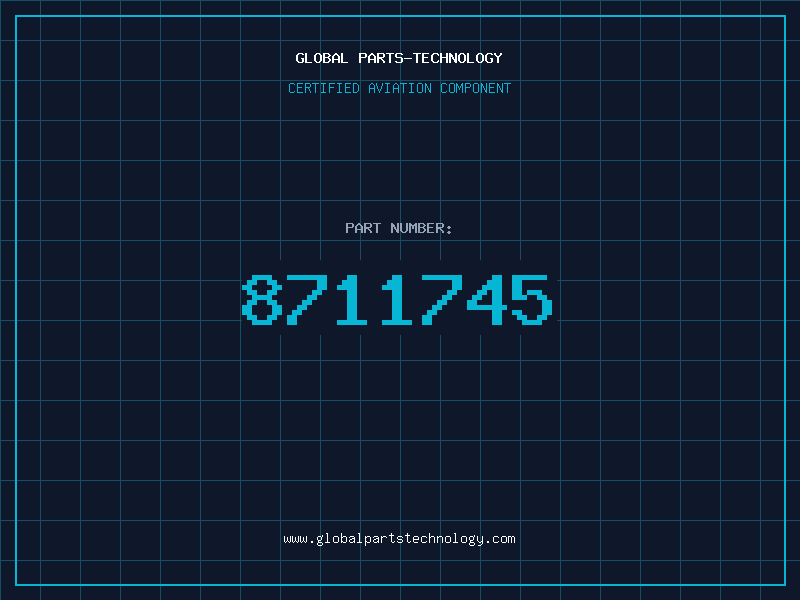This screenshot has height=600, width=800.
Task: Click the GLOBAL PARTS-TECHNOLOGY heading
Action: 399,58
